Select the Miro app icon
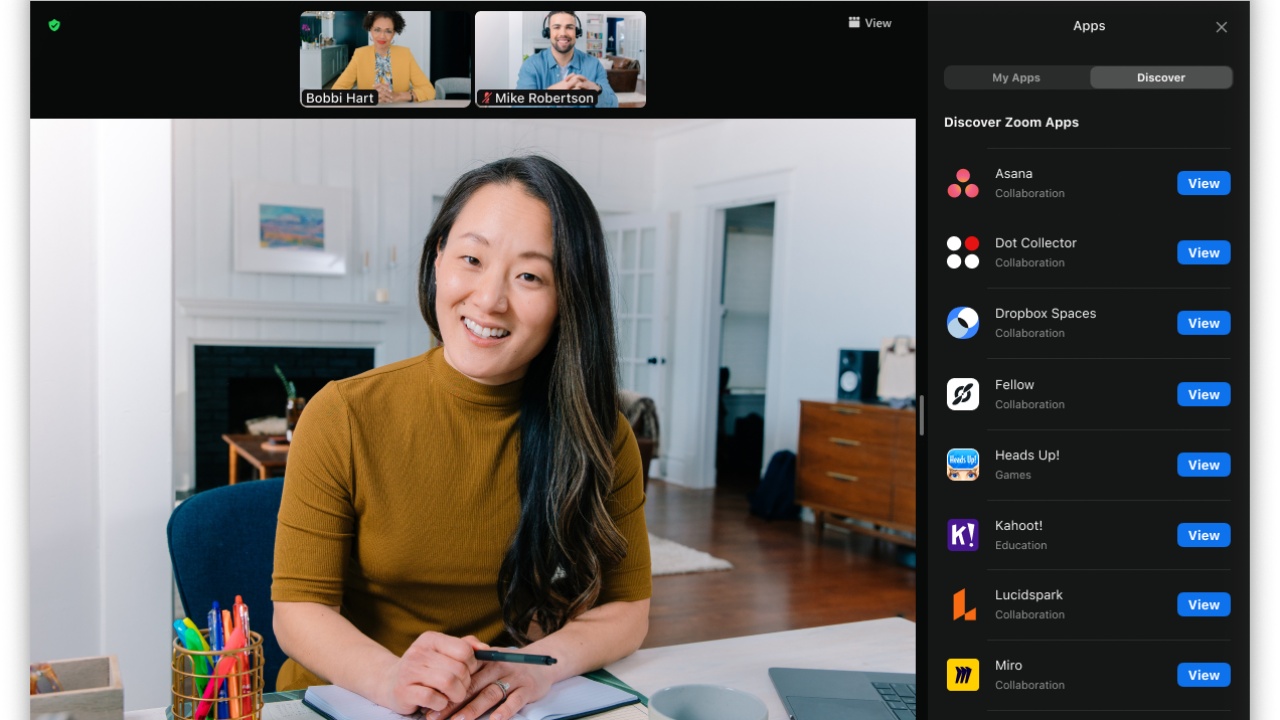 pos(962,674)
